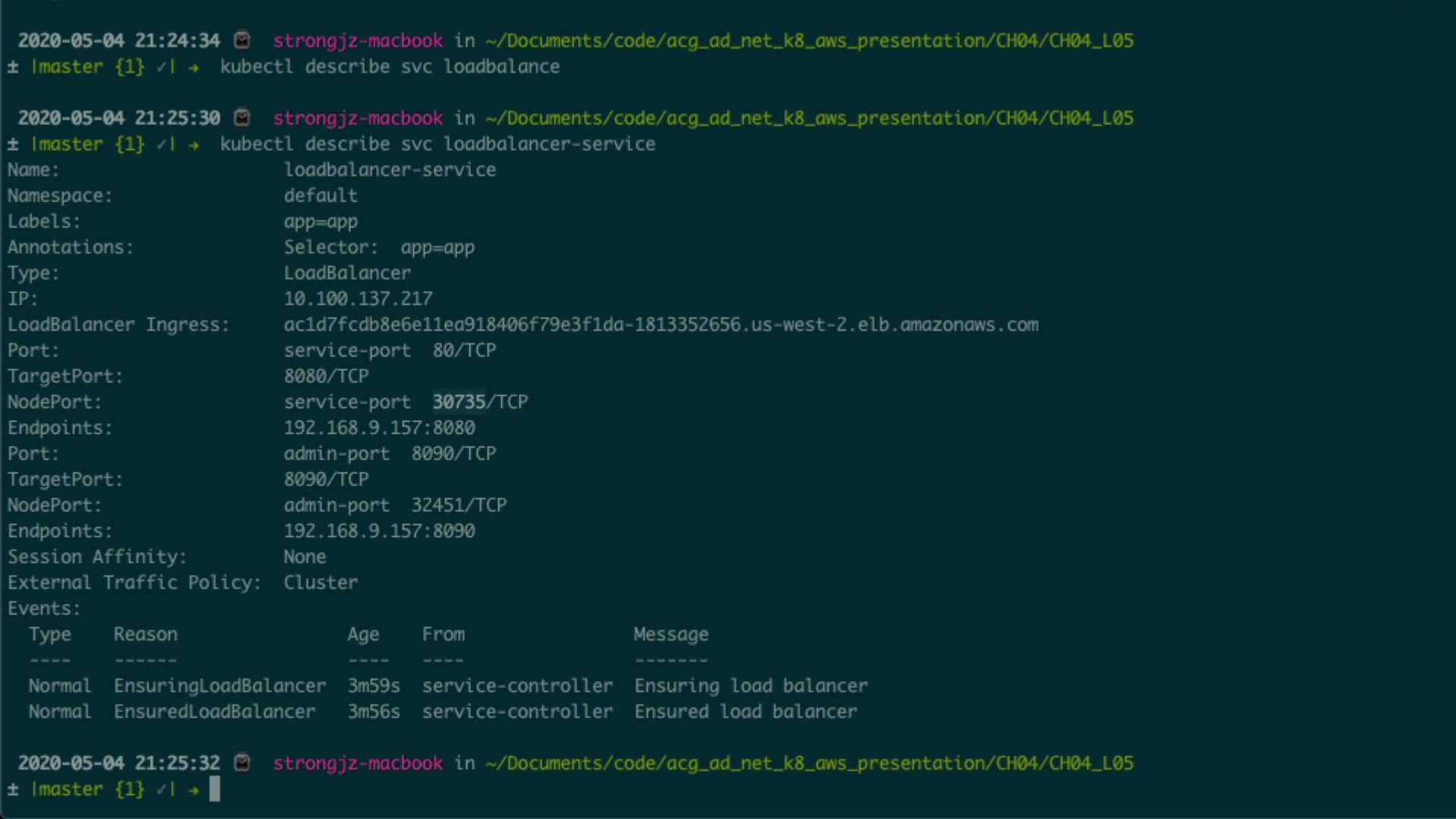
Task: Place cursor at the terminal's block cursor
Action: (x=215, y=789)
